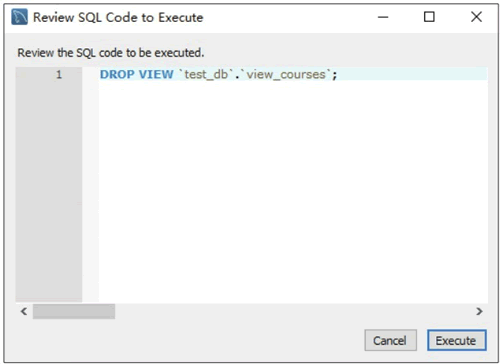Image resolution: width=500 pixels, height=364 pixels.
Task: Minimize the Review SQL Code dialog
Action: 383,17
